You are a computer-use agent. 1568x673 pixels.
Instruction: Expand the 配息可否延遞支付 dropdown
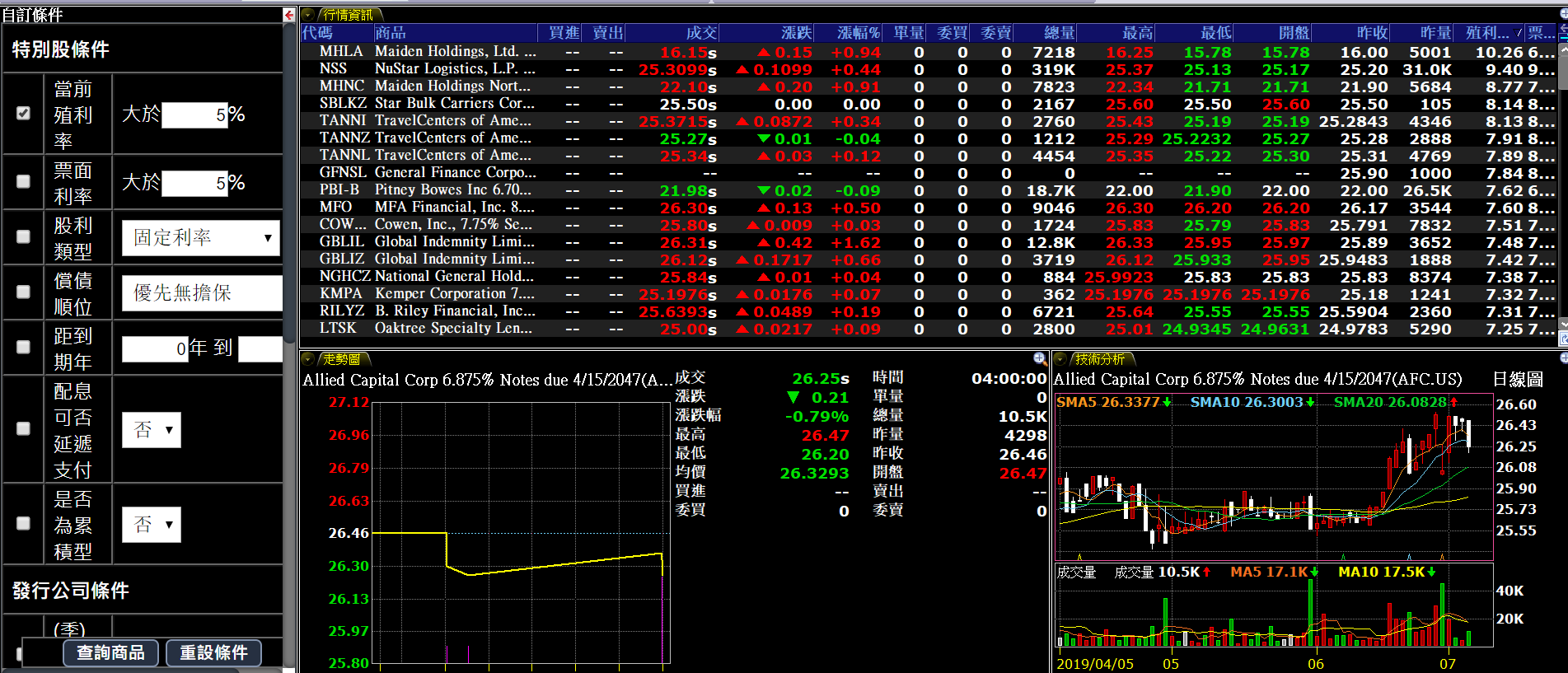coord(152,430)
